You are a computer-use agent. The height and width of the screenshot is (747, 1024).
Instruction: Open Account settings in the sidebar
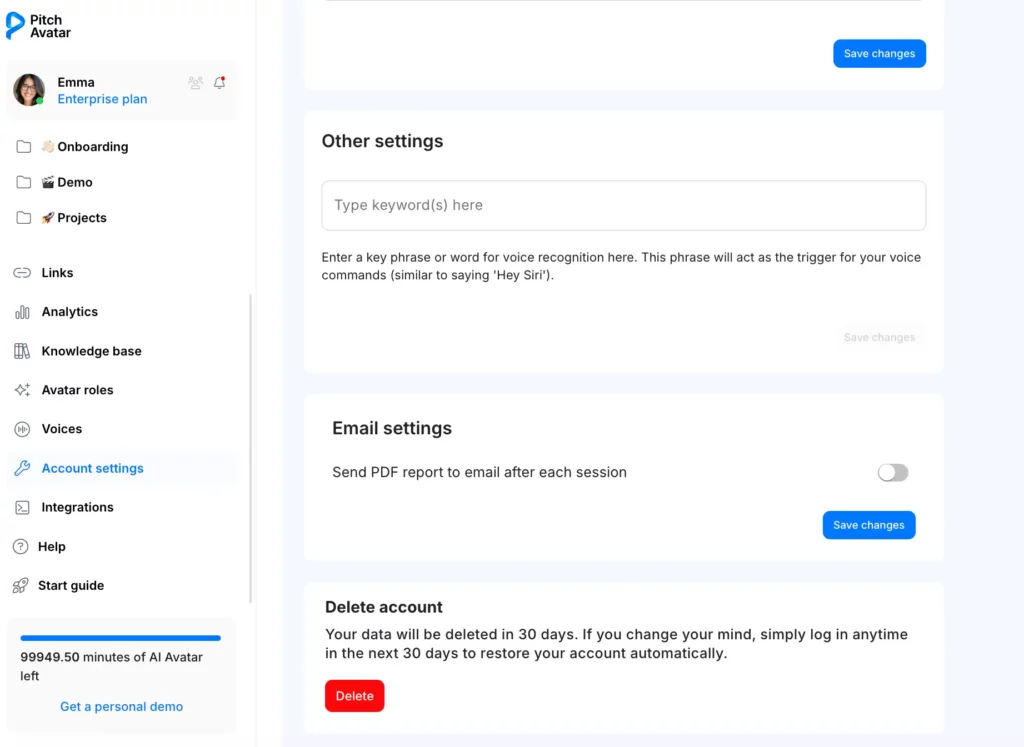(92, 468)
